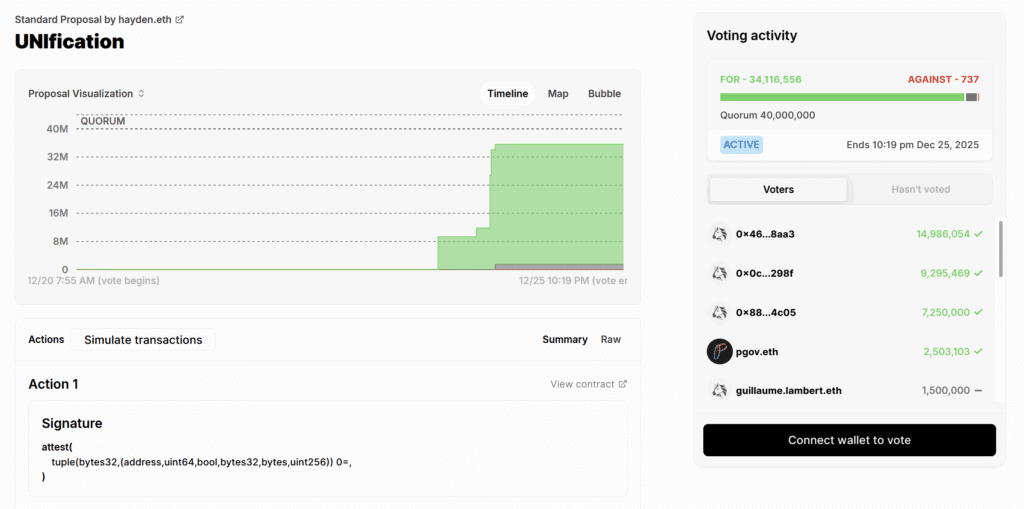Click the green FOR vote progress bar
Image resolution: width=1024 pixels, height=509 pixels.
coord(841,97)
